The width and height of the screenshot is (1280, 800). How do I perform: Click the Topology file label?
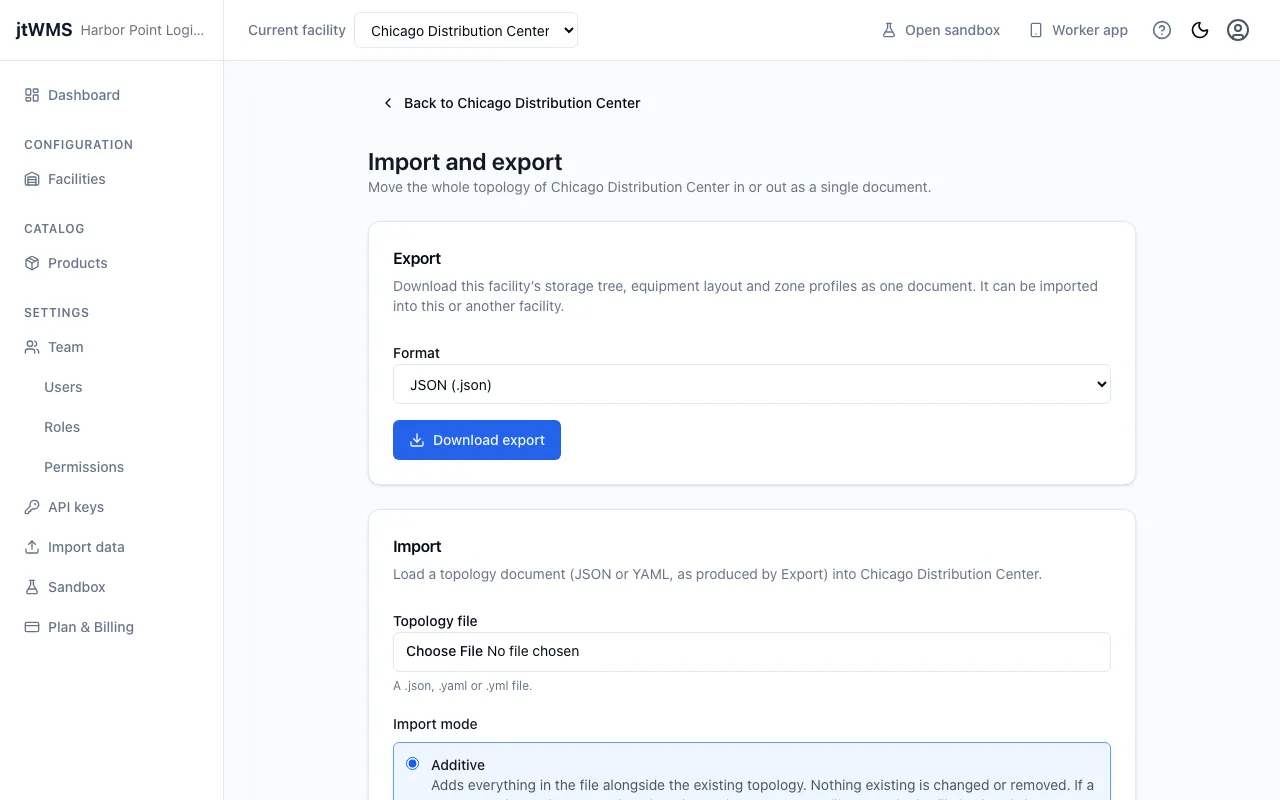point(435,621)
